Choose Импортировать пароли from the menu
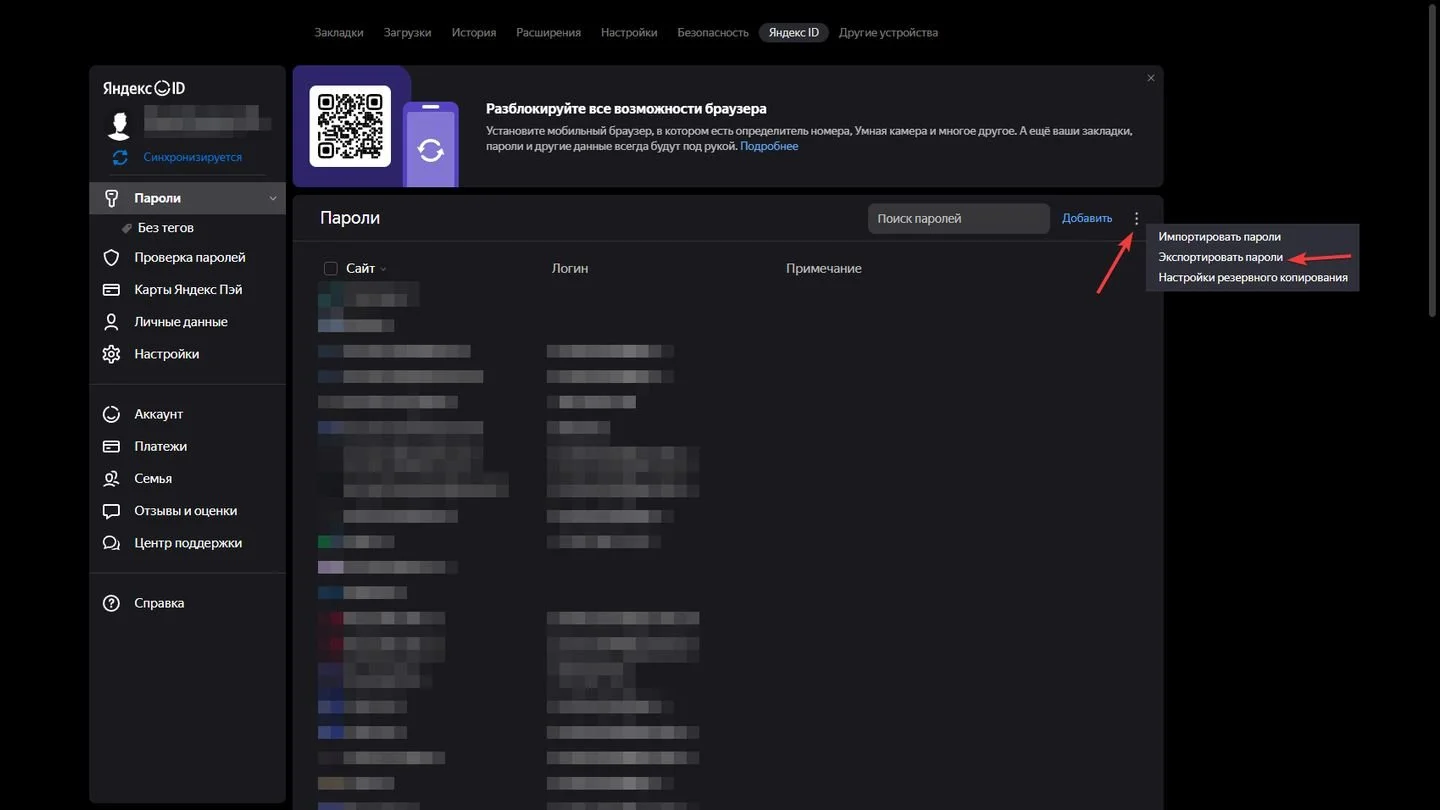This screenshot has height=810, width=1440. coord(1219,237)
